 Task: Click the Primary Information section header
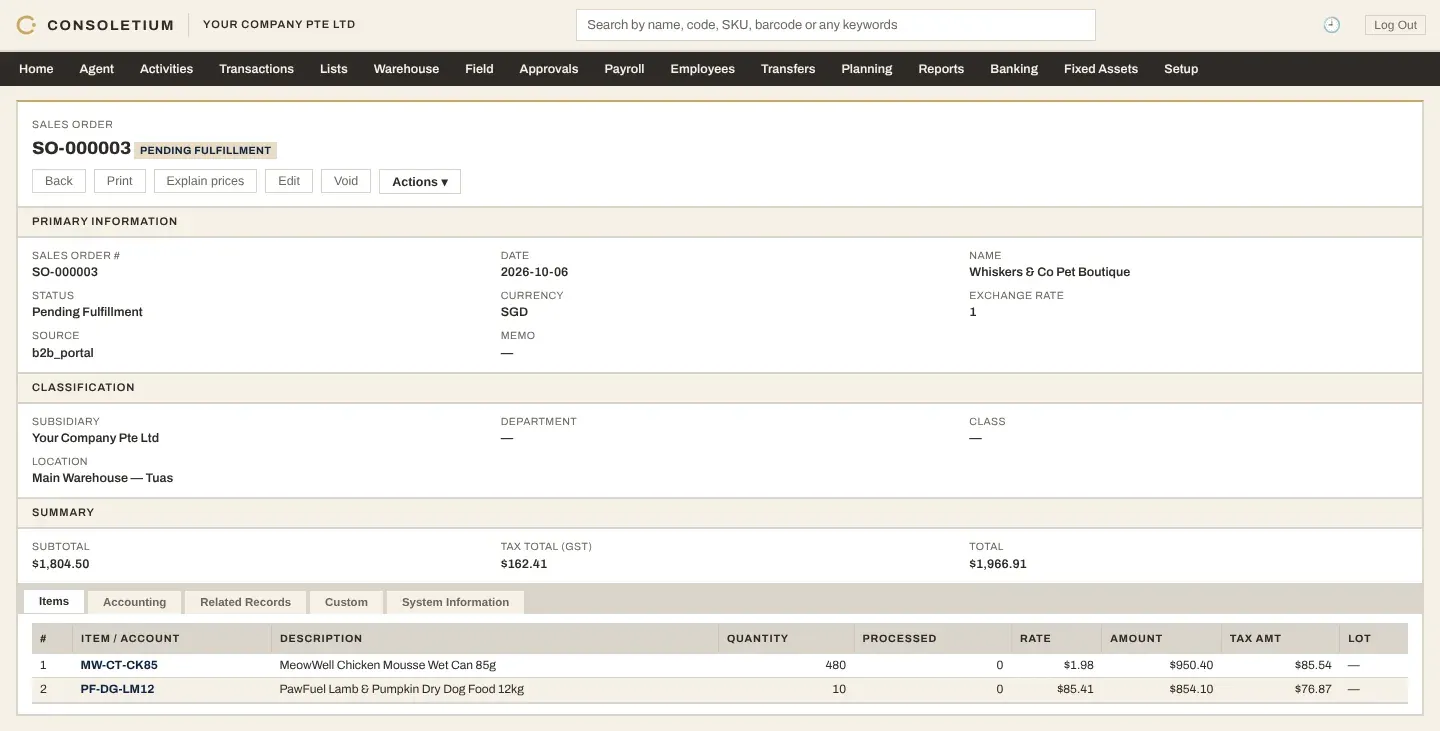pyautogui.click(x=720, y=222)
